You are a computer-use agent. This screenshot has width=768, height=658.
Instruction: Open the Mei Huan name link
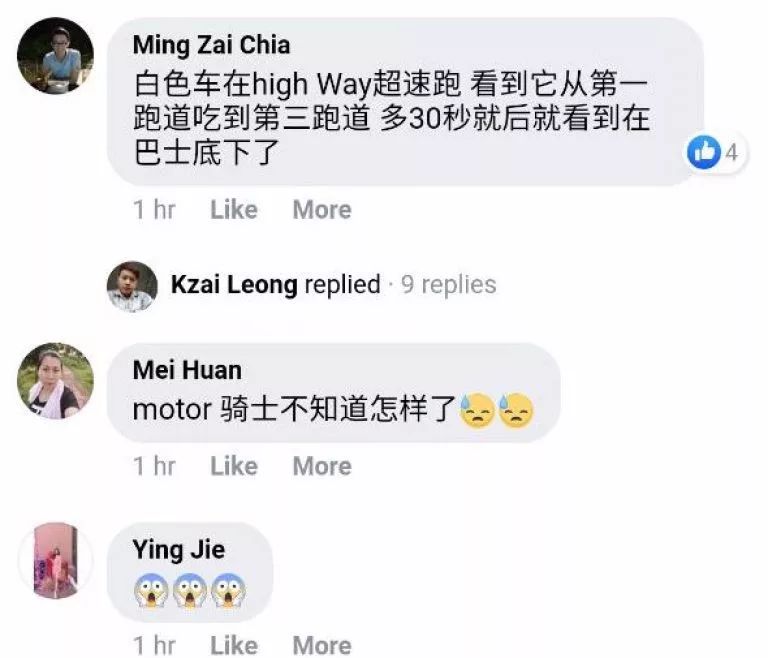click(x=187, y=370)
